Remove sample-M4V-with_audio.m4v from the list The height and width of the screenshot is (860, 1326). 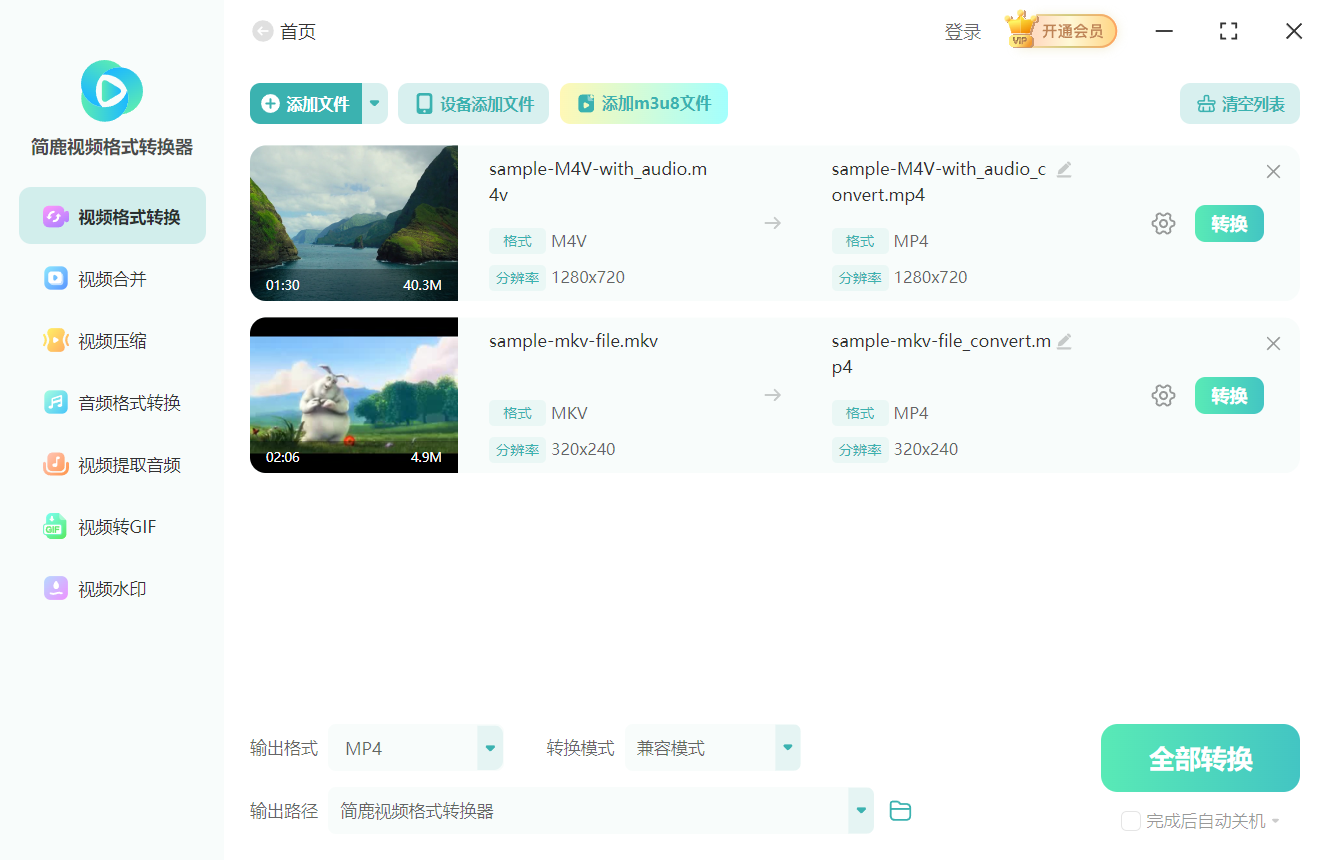(x=1273, y=172)
